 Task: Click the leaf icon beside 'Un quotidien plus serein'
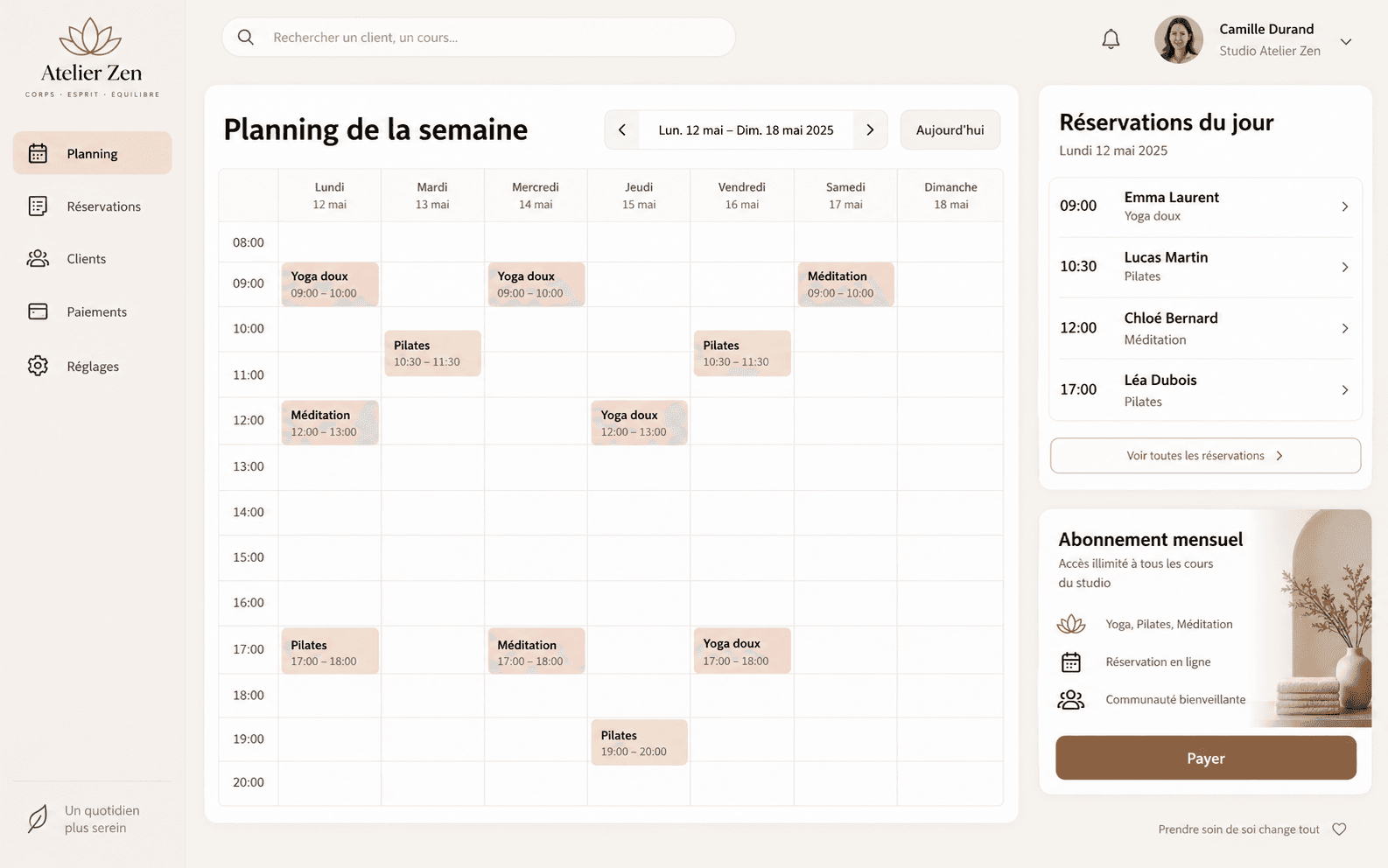pos(38,819)
